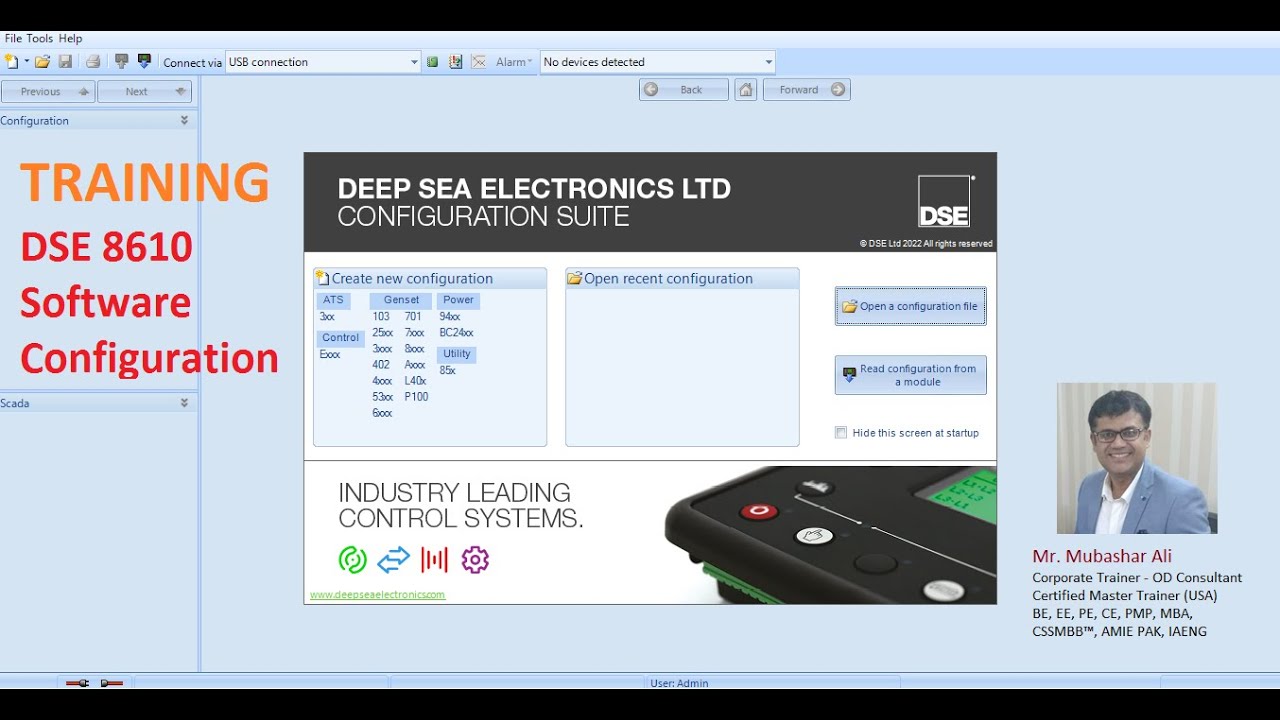Expand the Scada panel section
The height and width of the screenshot is (720, 1280).
184,403
